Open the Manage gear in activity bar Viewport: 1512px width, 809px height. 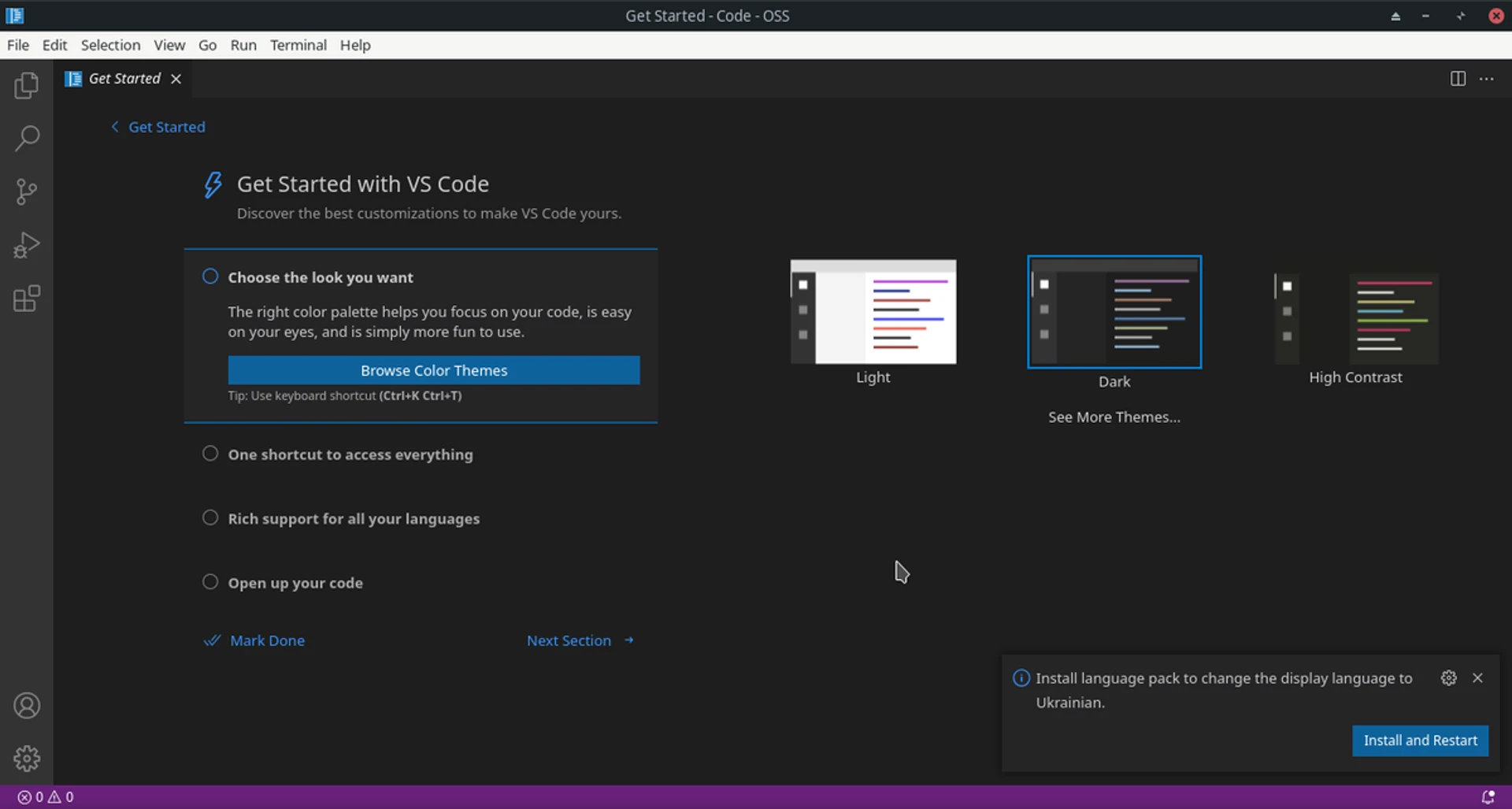[x=27, y=759]
